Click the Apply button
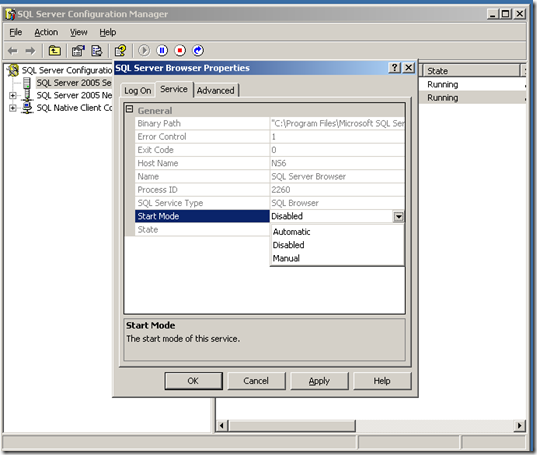 click(319, 381)
